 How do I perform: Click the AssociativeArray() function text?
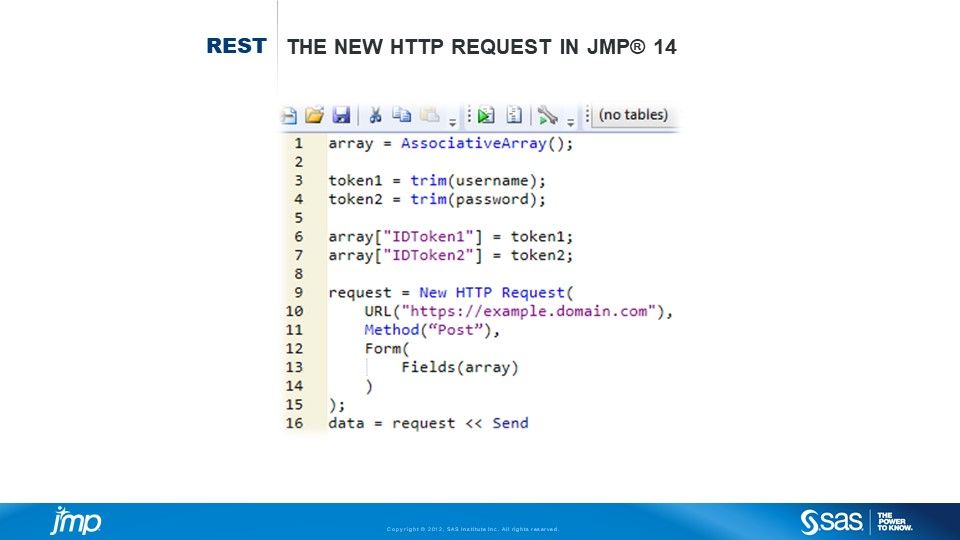click(x=487, y=143)
